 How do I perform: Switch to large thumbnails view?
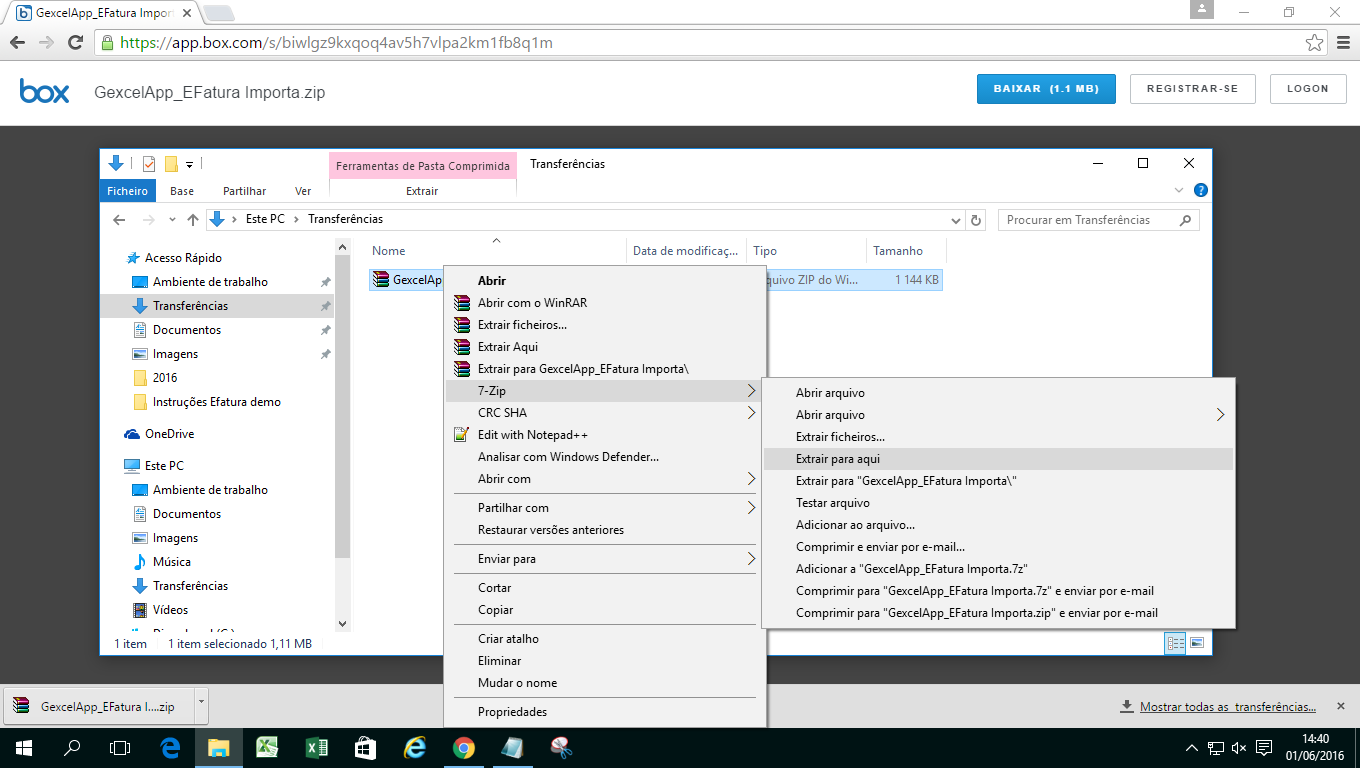[x=1196, y=643]
